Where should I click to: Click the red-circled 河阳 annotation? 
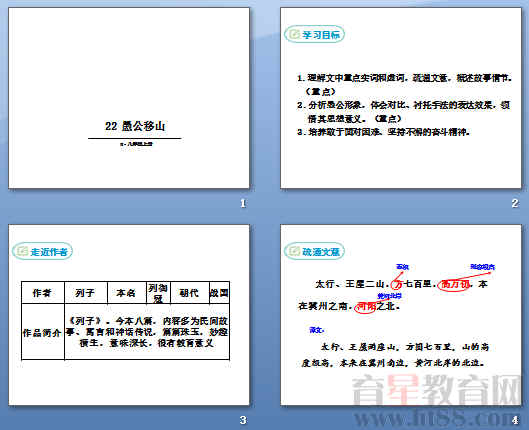coord(366,307)
